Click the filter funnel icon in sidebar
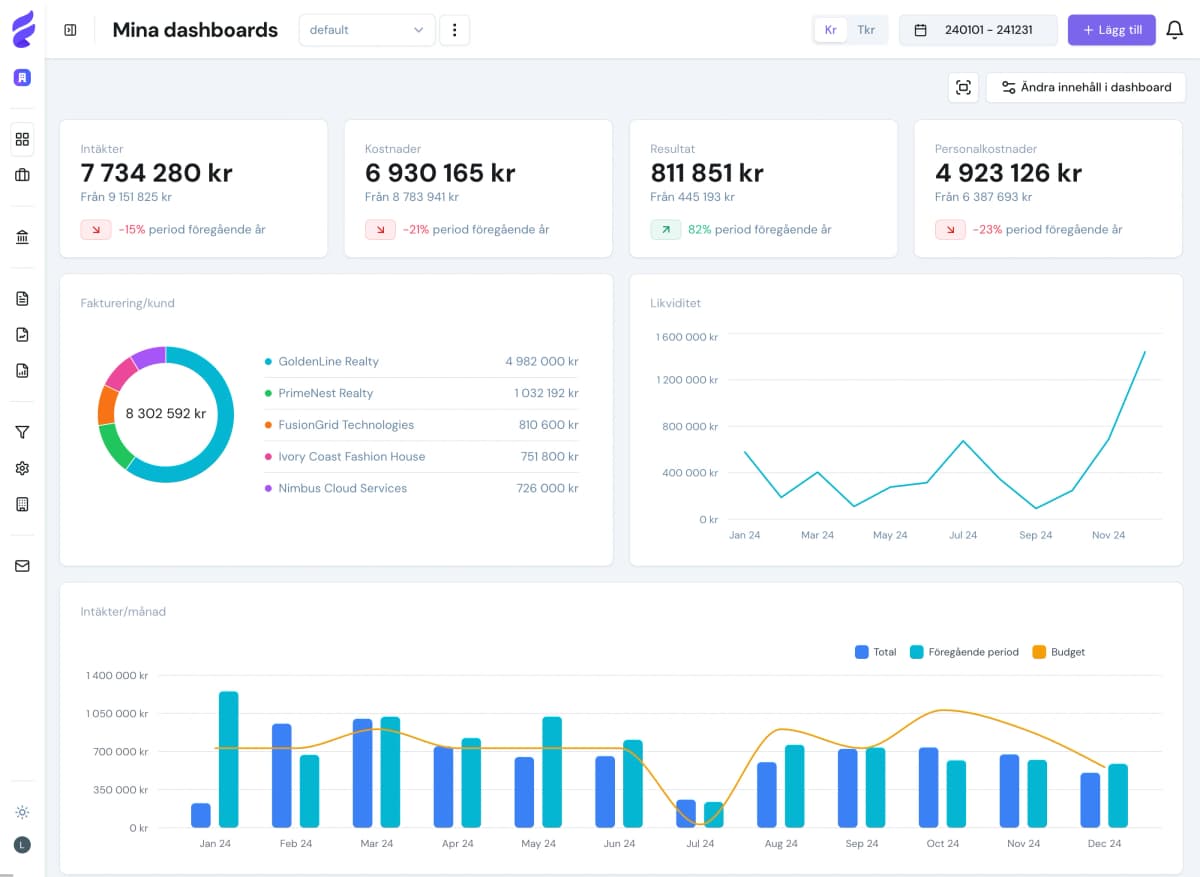Viewport: 1200px width, 877px height. tap(22, 432)
